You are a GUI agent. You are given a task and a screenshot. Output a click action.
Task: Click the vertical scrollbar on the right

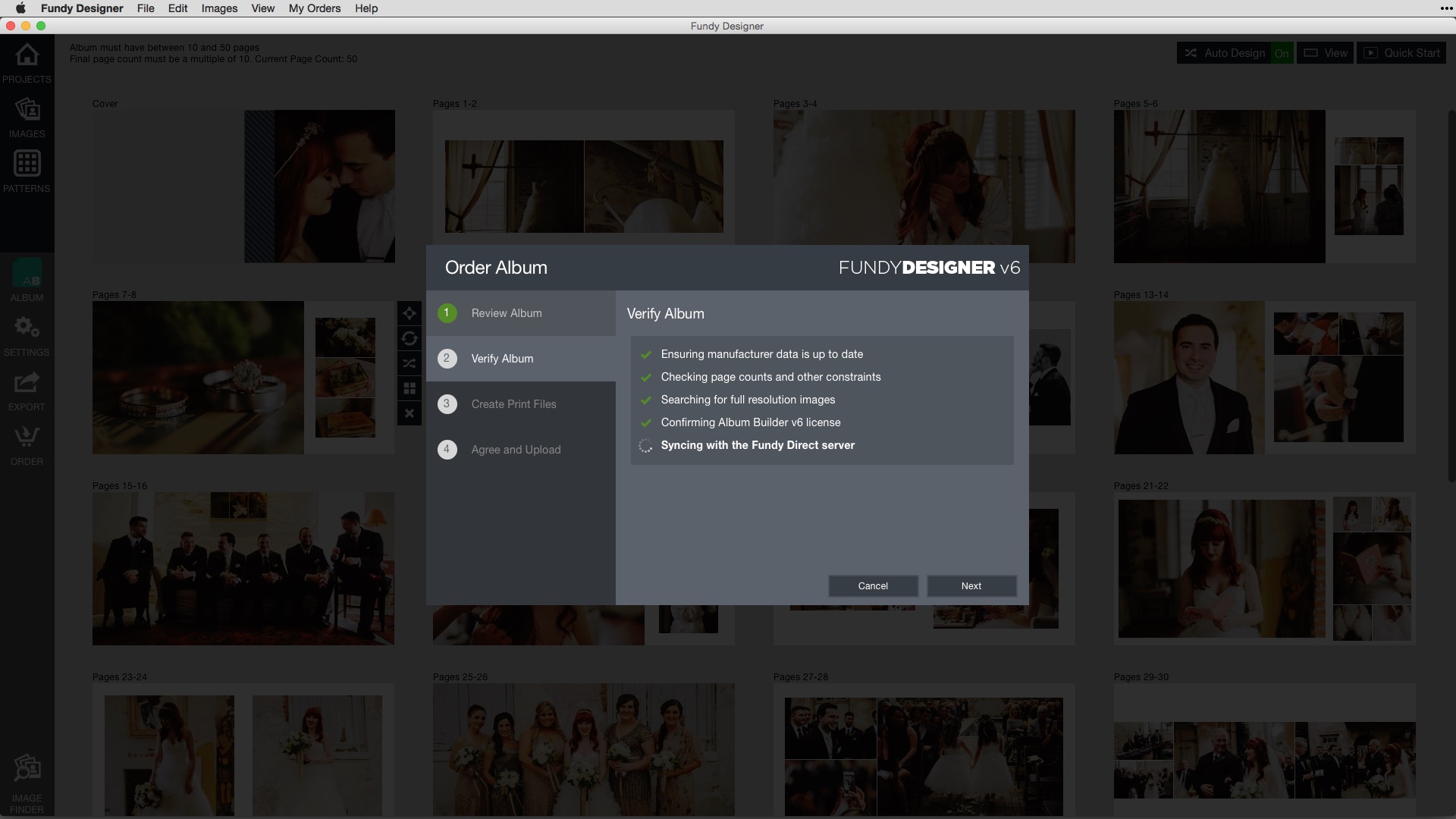click(x=1451, y=296)
